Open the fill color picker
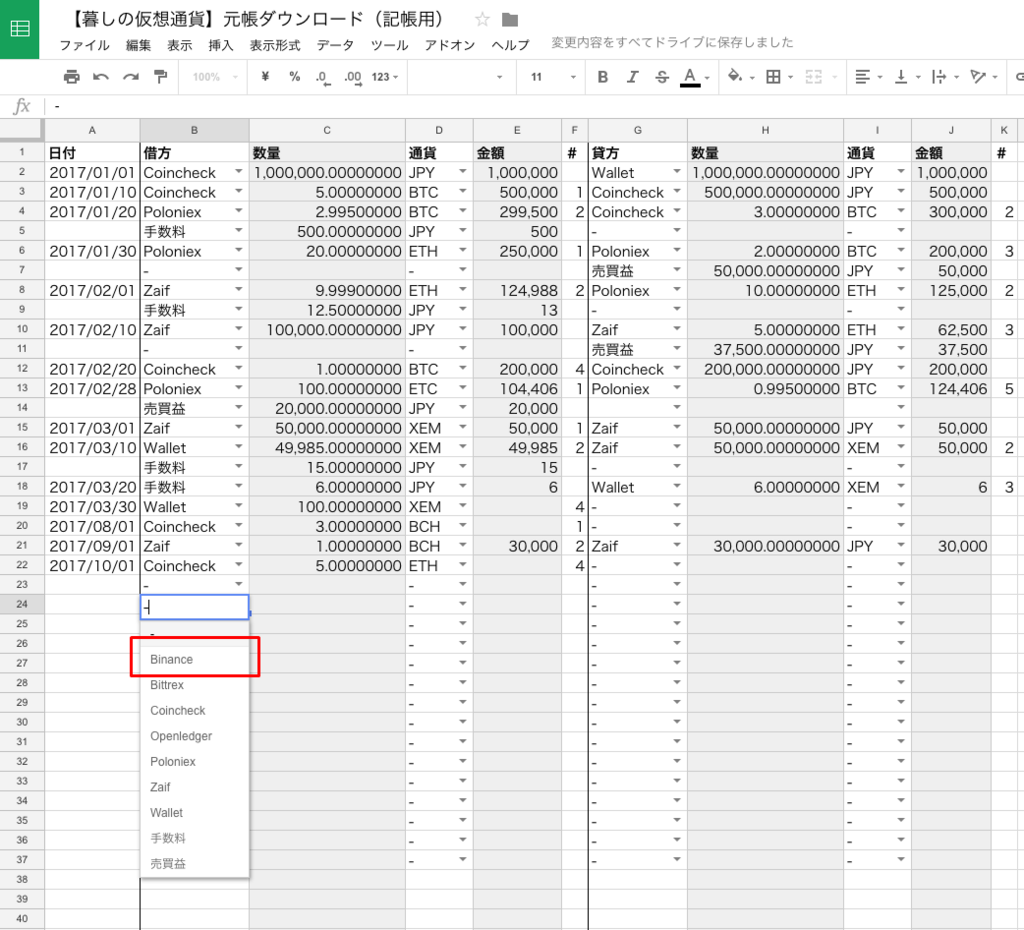The height and width of the screenshot is (930, 1024). (x=741, y=77)
